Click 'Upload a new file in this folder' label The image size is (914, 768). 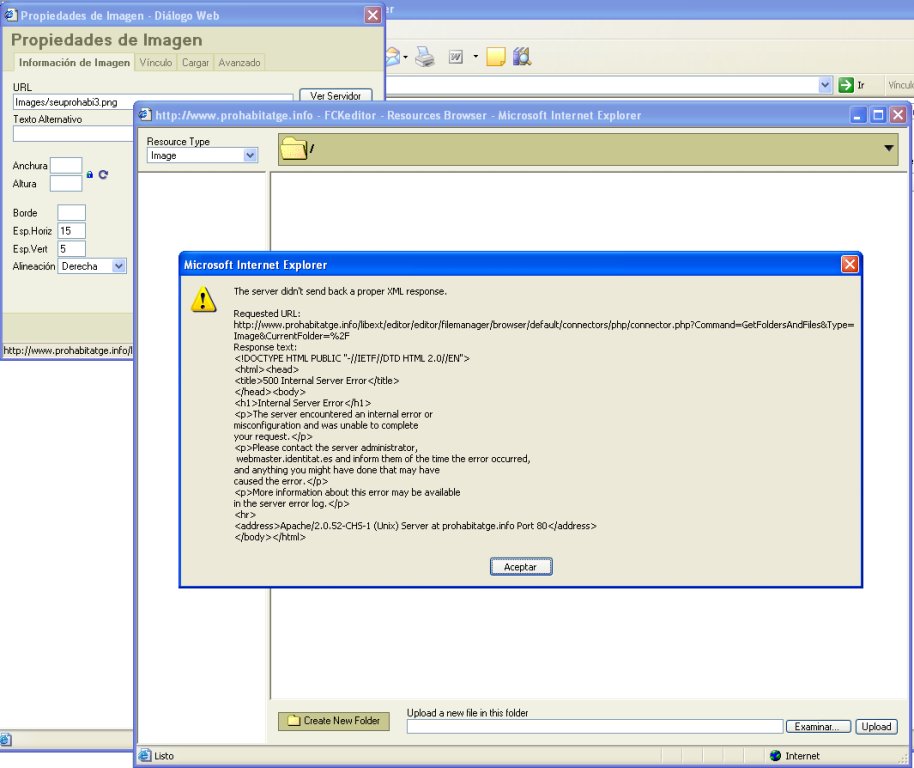click(x=467, y=713)
